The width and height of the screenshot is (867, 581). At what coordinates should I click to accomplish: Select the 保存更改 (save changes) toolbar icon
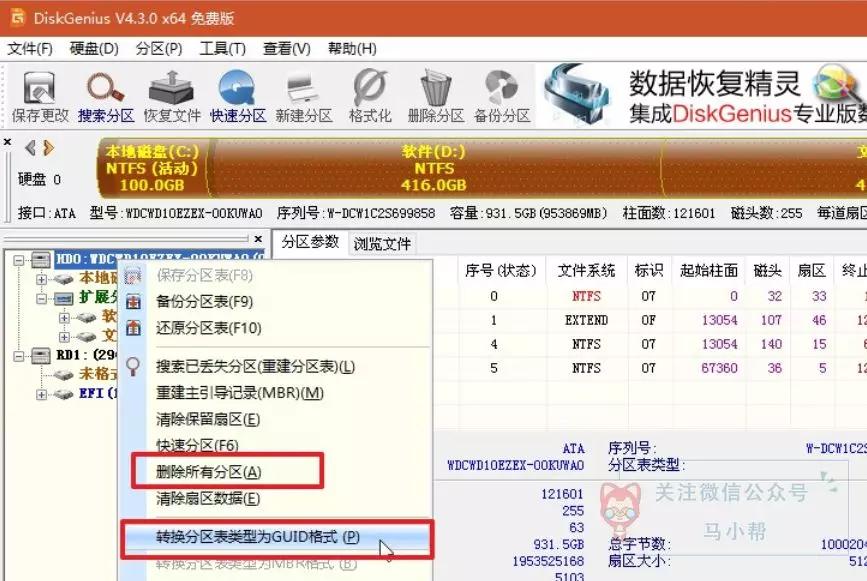(x=38, y=92)
